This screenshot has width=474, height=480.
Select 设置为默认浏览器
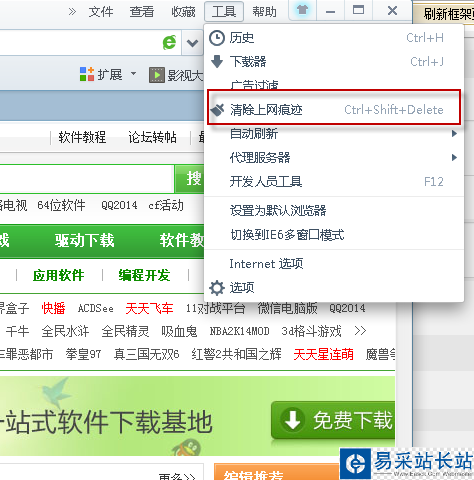334,211
